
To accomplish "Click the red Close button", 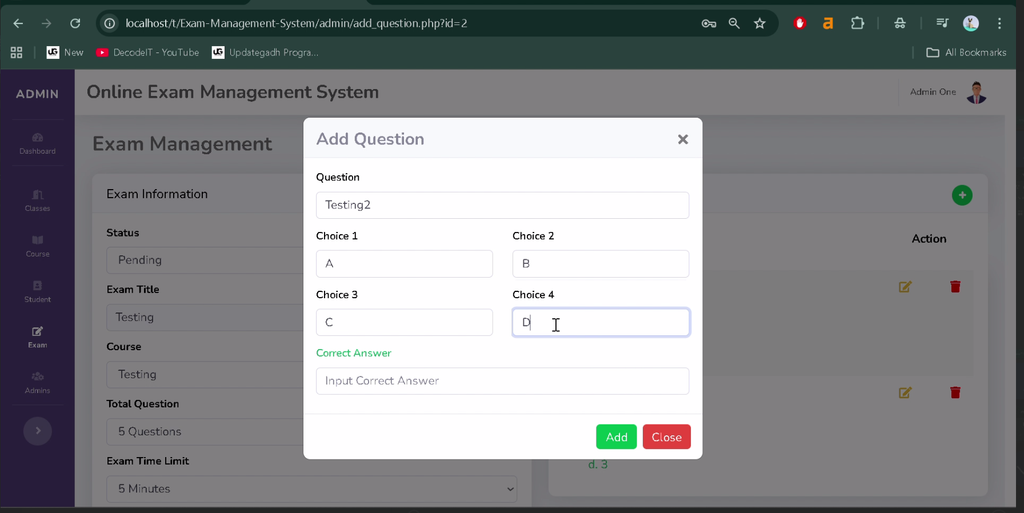I will coord(666,437).
